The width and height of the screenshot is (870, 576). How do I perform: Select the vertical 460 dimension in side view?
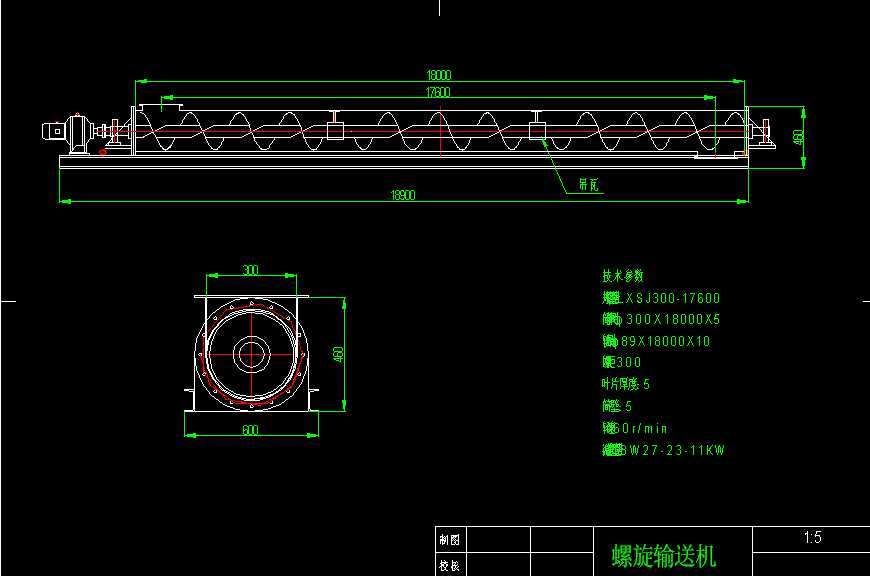[x=797, y=136]
